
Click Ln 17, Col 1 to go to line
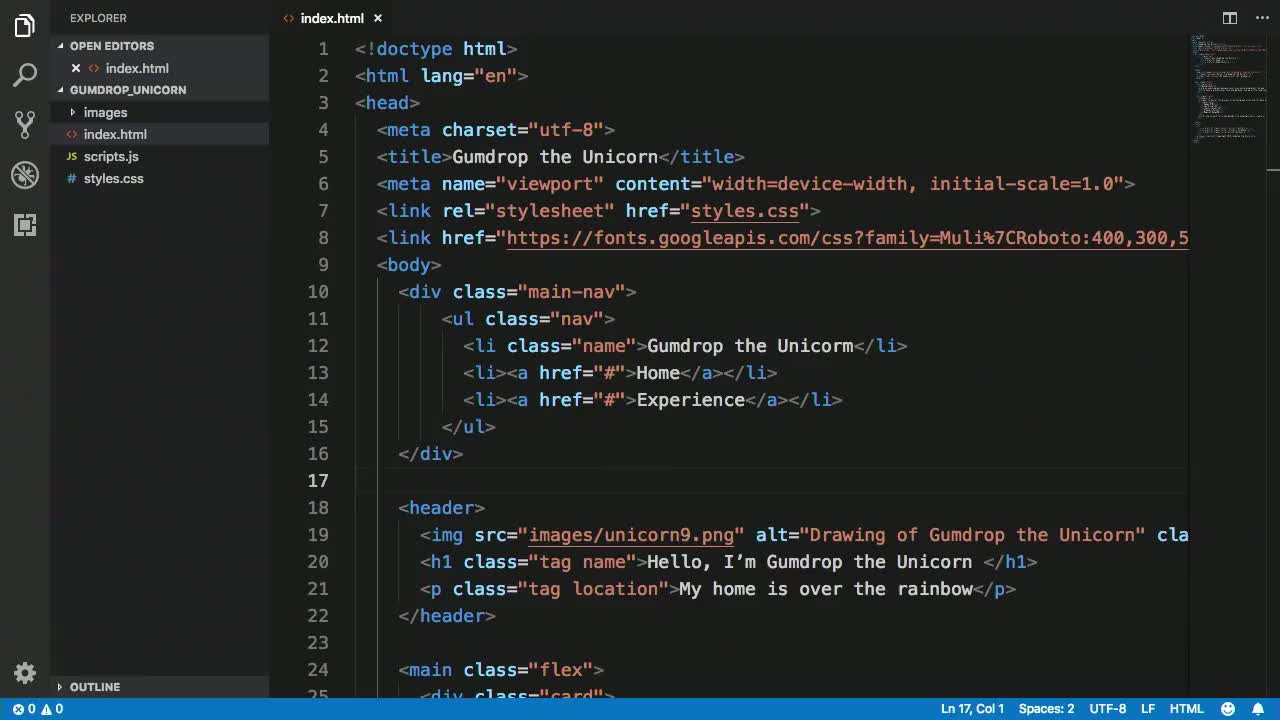[972, 708]
